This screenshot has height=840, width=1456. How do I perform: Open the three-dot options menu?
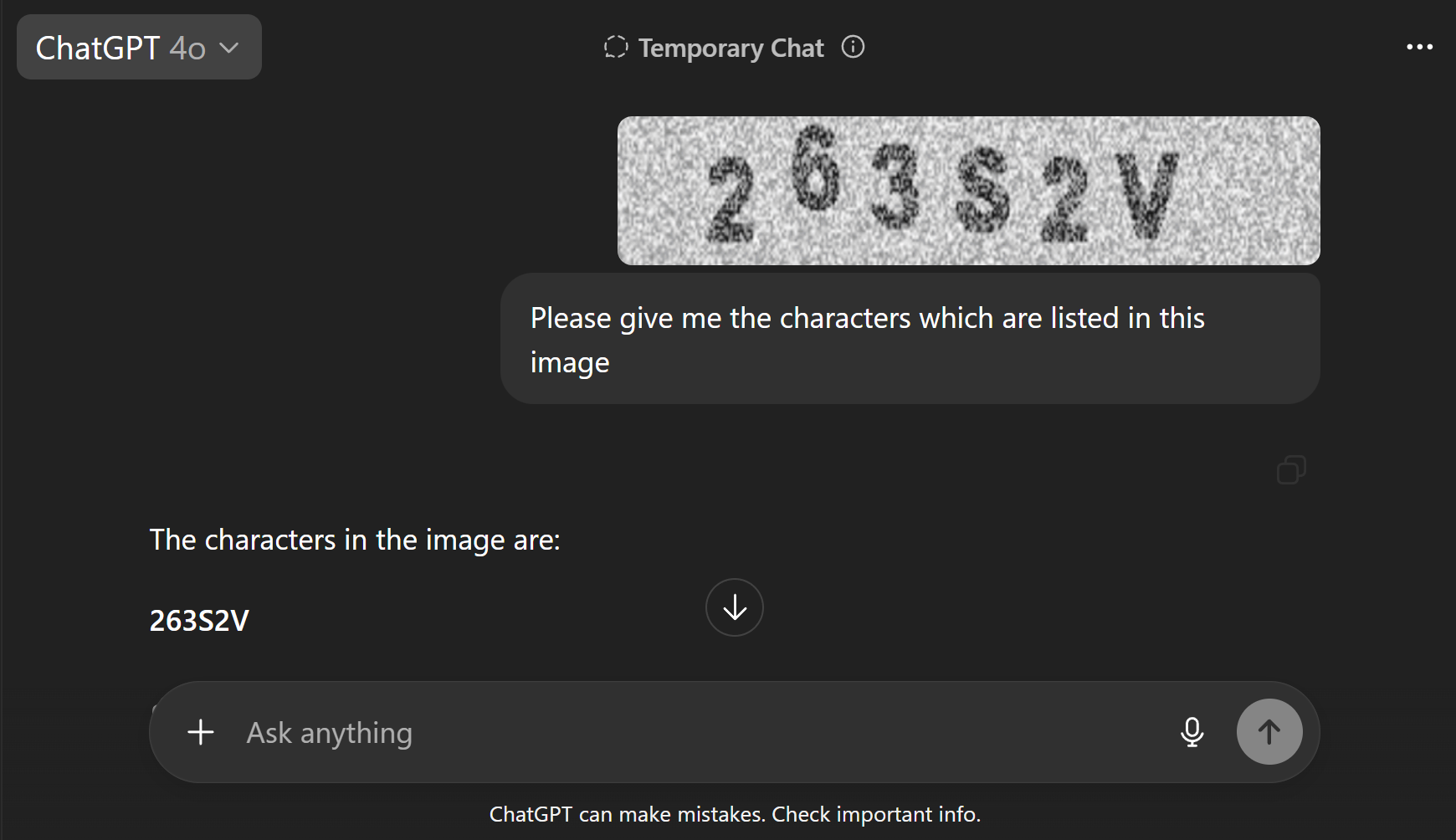pos(1419,47)
